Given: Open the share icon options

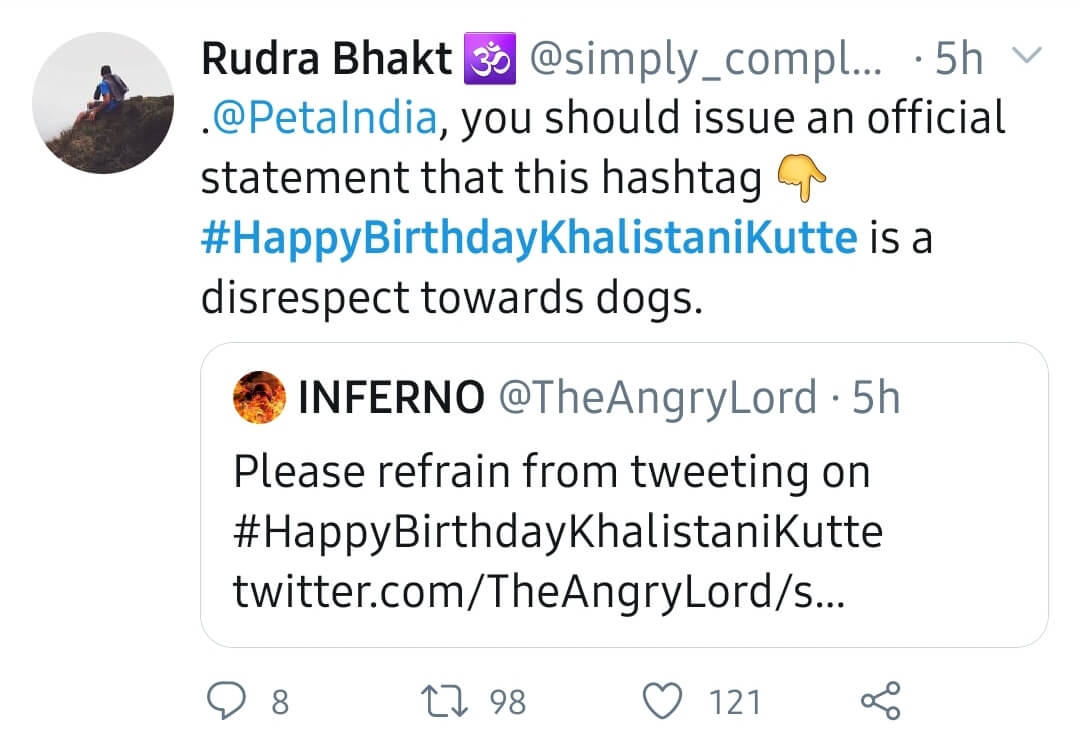Looking at the screenshot, I should (x=881, y=701).
